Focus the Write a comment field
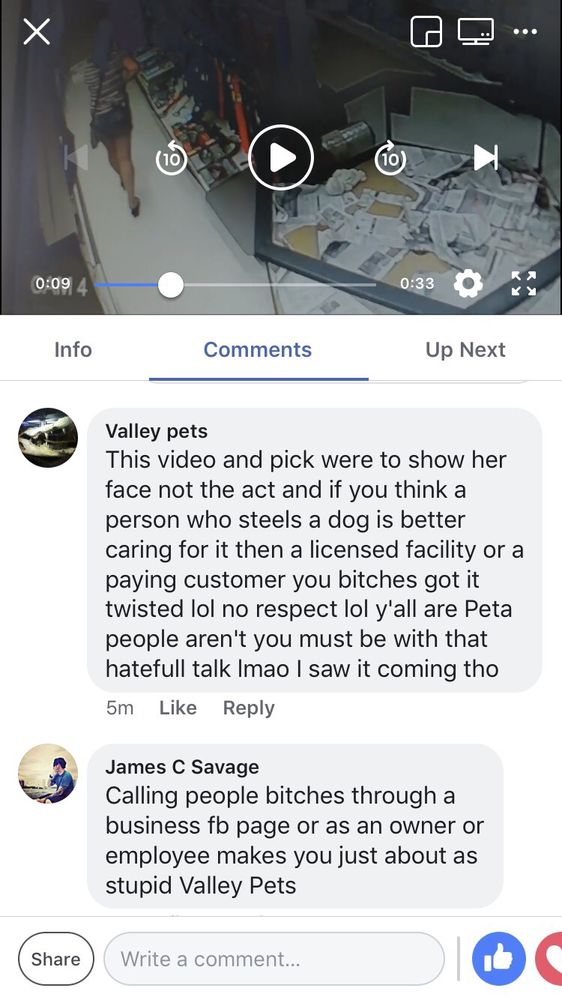Viewport: 562px width, 1000px height. [x=274, y=959]
